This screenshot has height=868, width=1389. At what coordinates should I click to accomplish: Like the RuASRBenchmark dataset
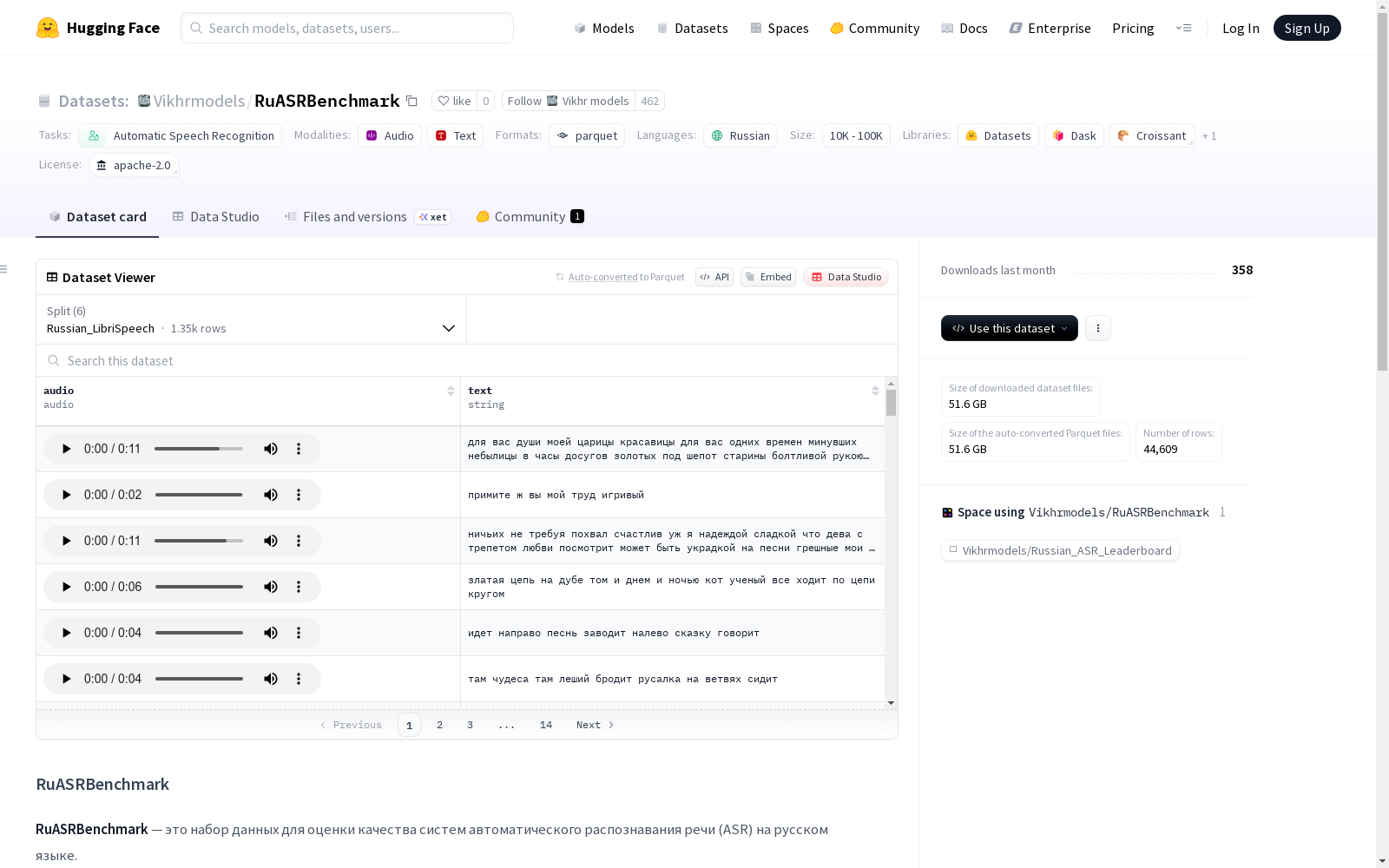click(454, 101)
